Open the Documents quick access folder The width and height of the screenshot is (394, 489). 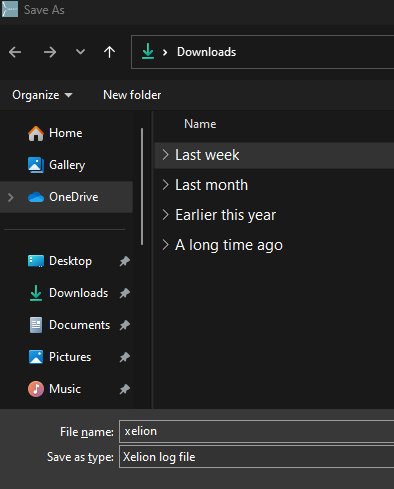[79, 325]
